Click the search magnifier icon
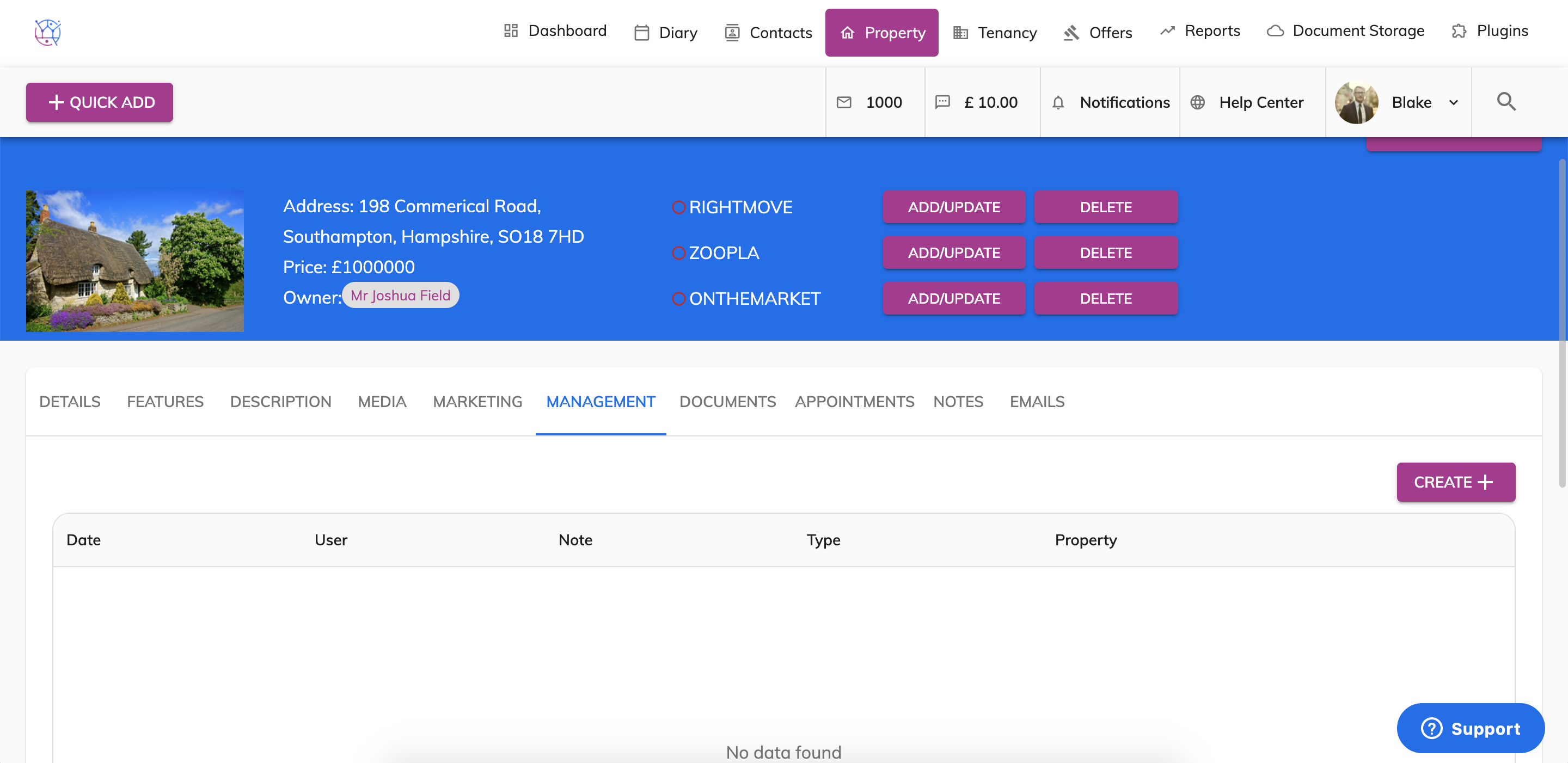The width and height of the screenshot is (1568, 763). [1505, 102]
